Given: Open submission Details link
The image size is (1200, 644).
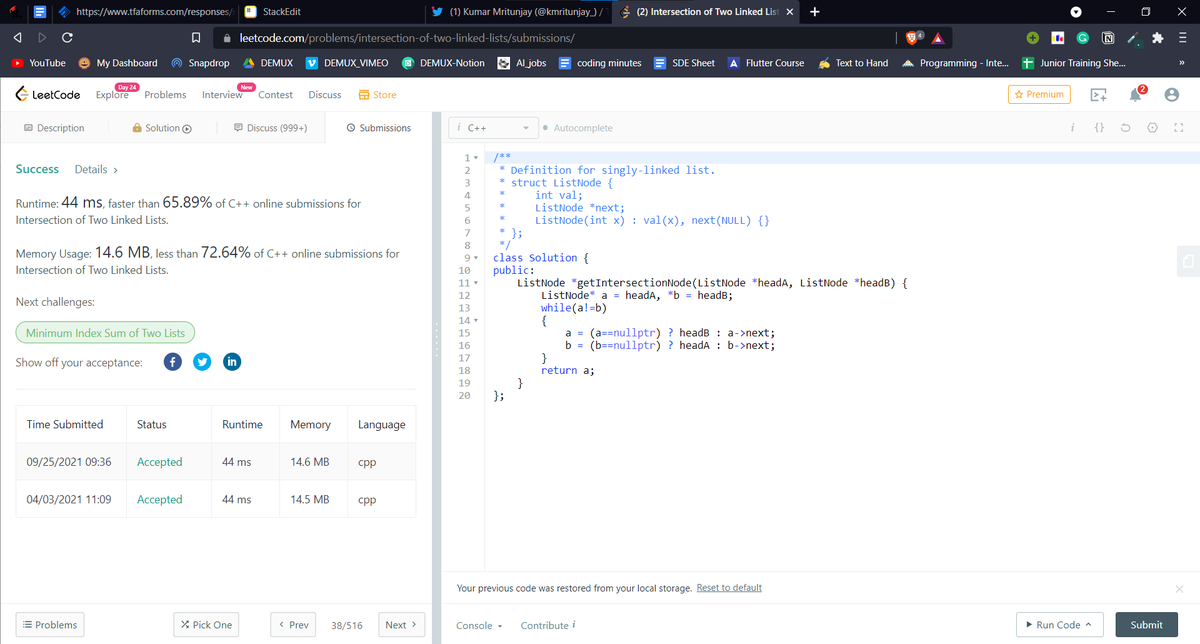Looking at the screenshot, I should point(97,170).
